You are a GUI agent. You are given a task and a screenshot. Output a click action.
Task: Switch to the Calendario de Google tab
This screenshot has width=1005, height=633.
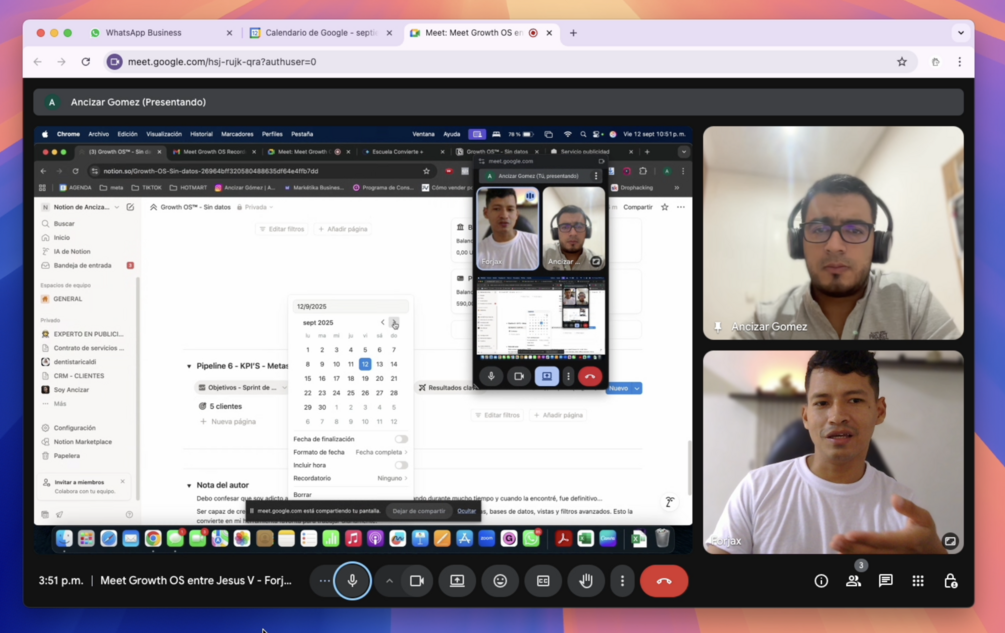click(x=320, y=33)
